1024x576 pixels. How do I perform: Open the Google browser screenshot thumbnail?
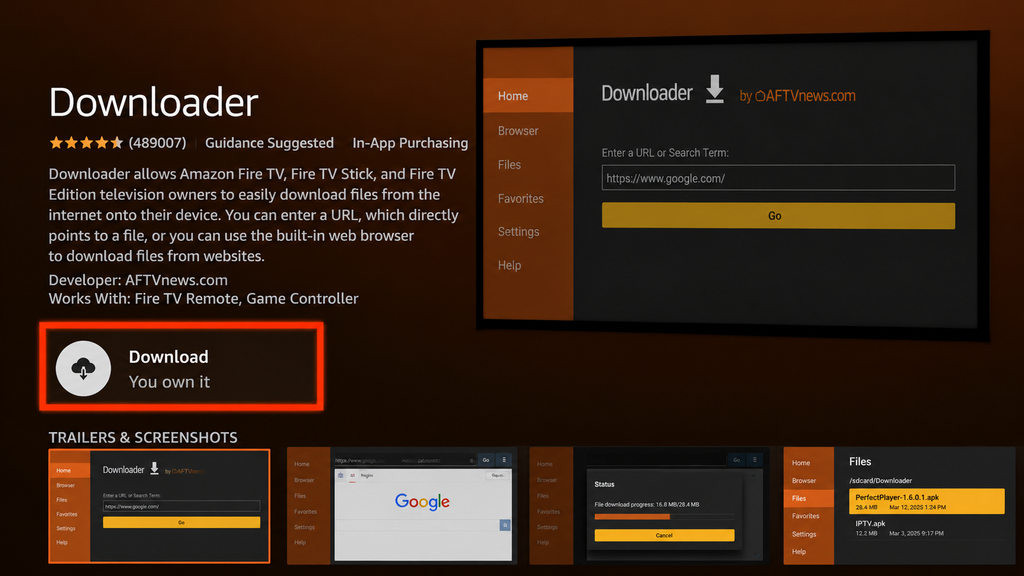click(402, 505)
